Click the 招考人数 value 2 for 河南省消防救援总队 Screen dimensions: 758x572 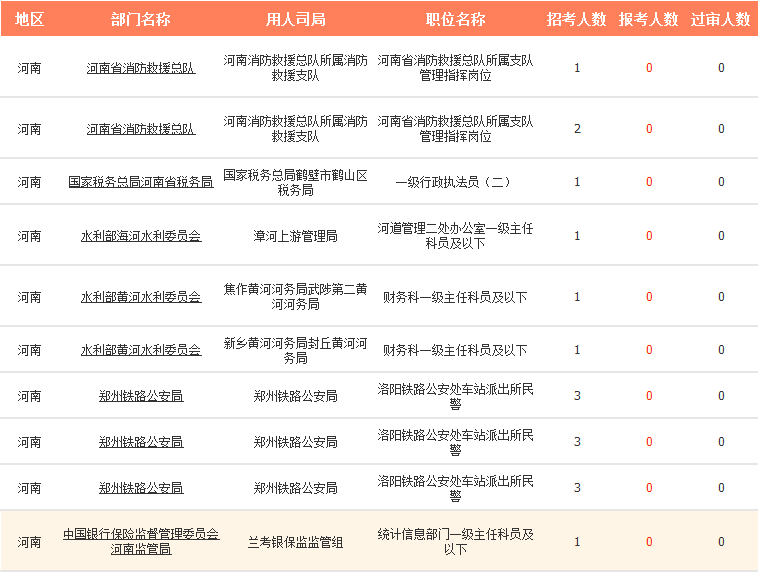(577, 129)
